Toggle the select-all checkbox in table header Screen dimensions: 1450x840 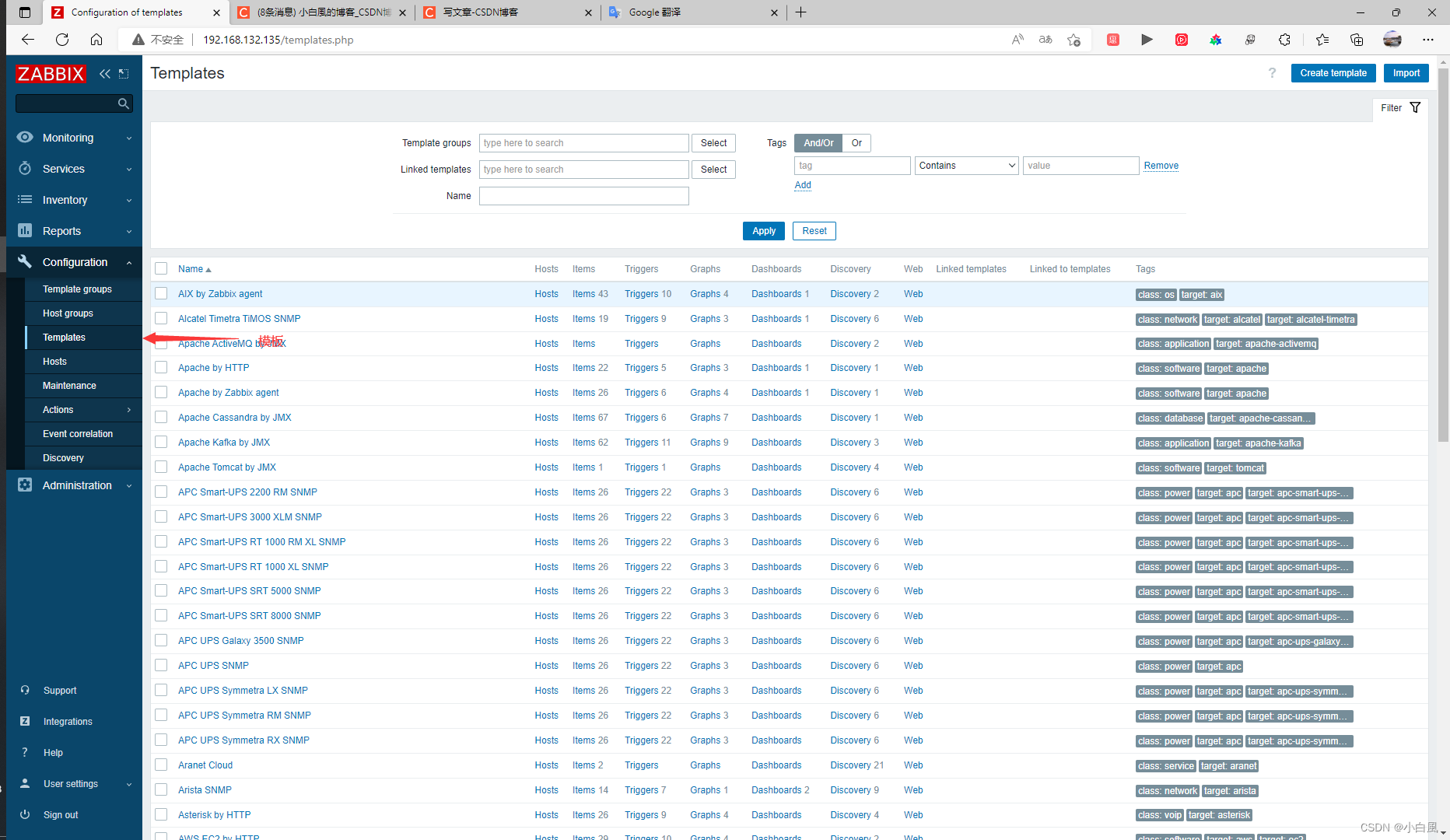[x=161, y=268]
